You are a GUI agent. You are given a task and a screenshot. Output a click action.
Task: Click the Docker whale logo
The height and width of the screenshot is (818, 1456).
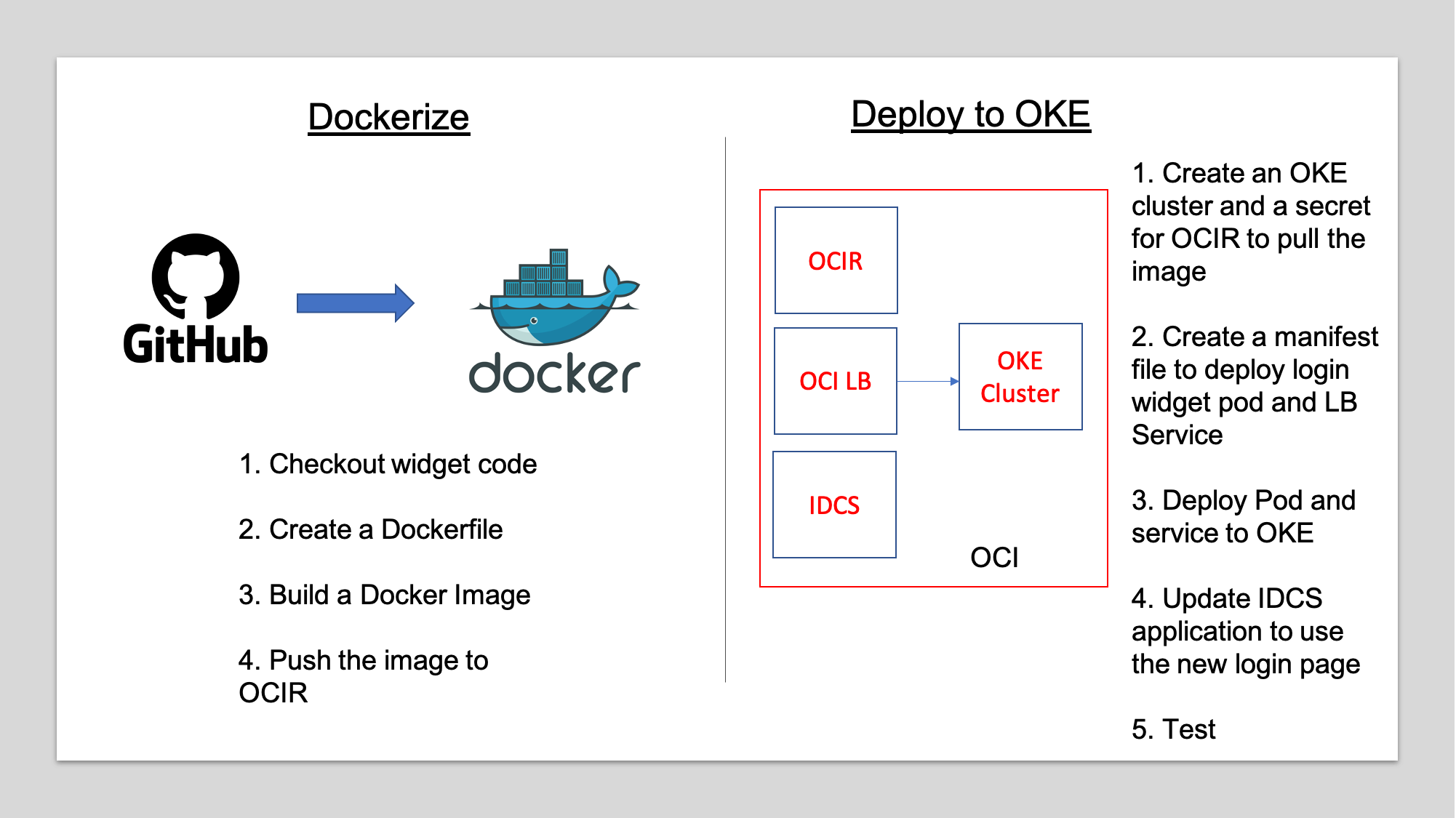coord(554,305)
